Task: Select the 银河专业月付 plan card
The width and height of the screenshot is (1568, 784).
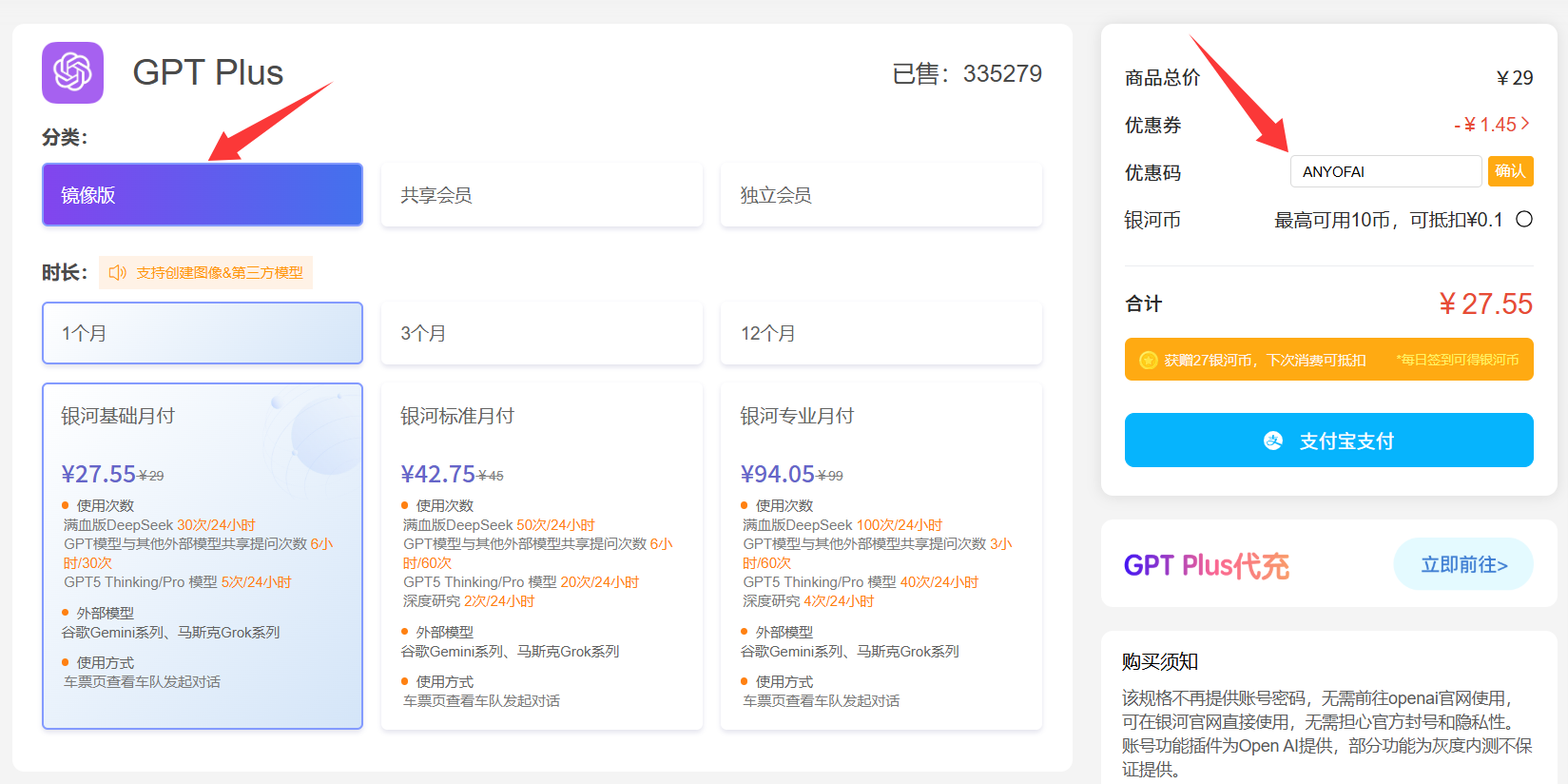Action: 881,557
